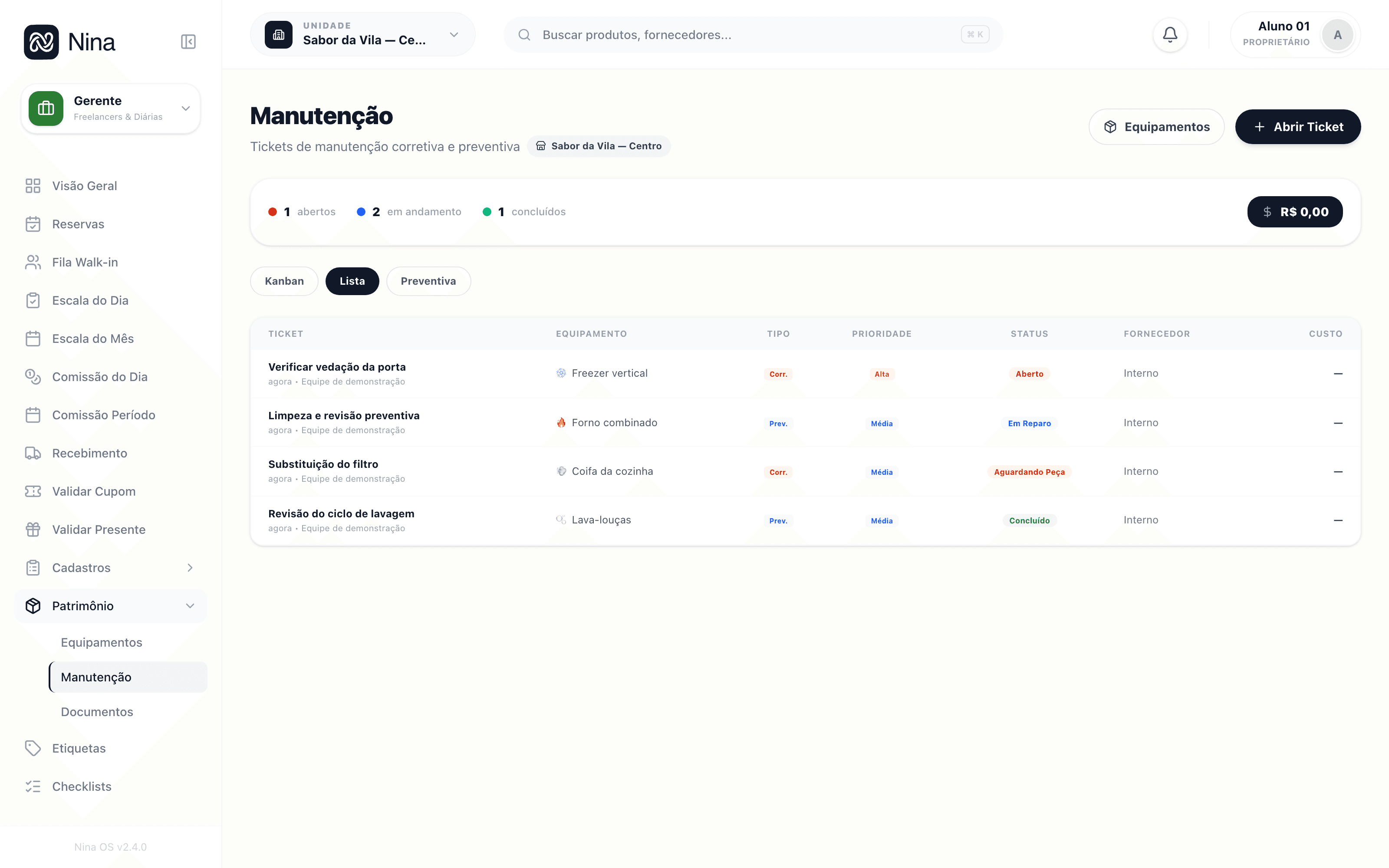Click the green Gerente briefcase icon

click(x=46, y=108)
